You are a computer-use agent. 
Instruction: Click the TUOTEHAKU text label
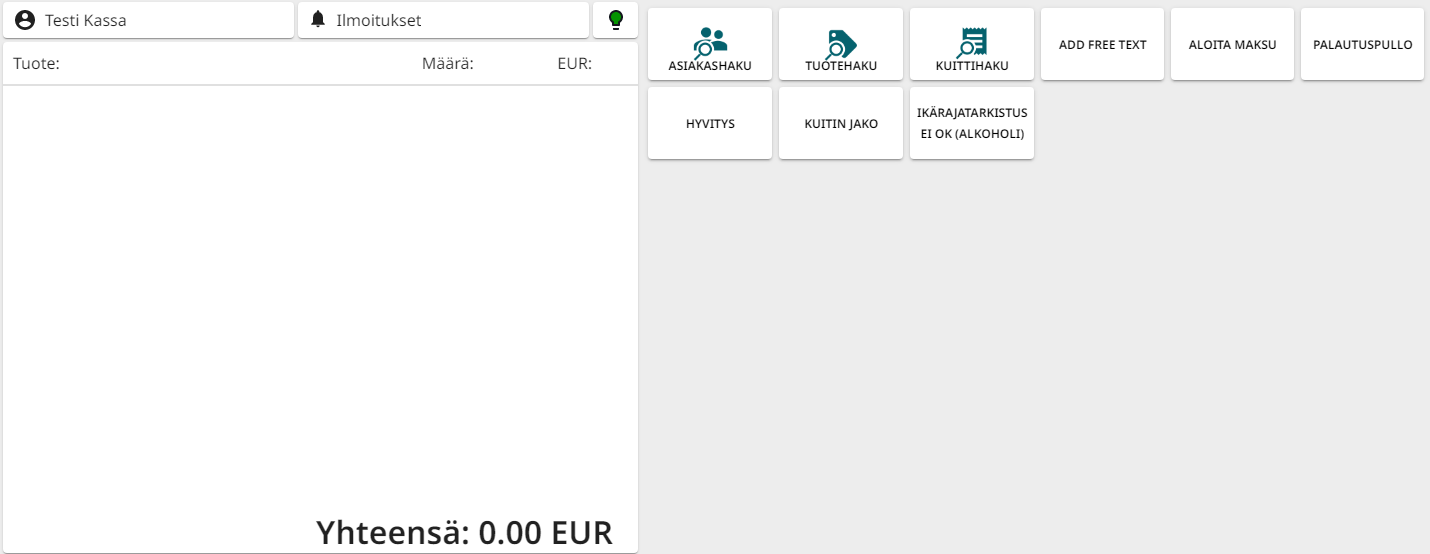(841, 67)
